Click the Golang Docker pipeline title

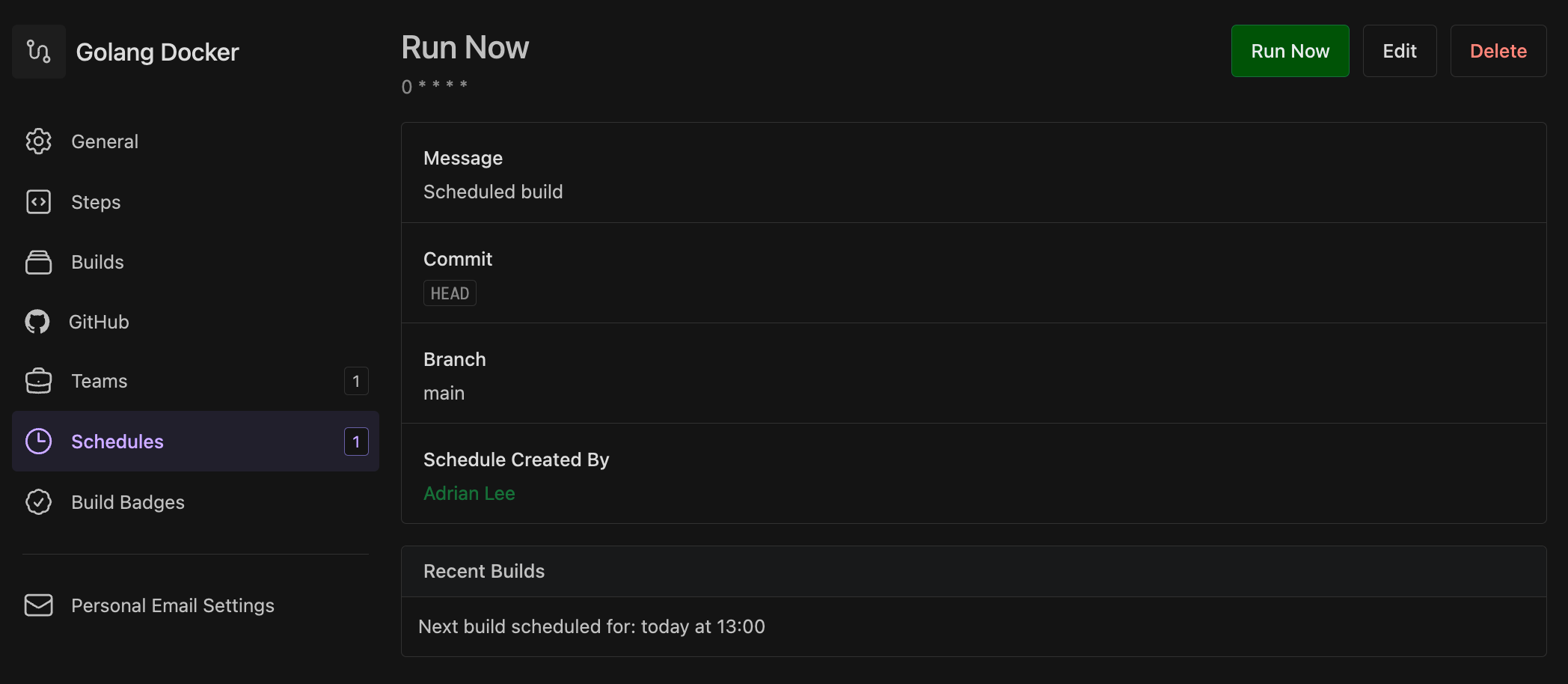(x=158, y=52)
